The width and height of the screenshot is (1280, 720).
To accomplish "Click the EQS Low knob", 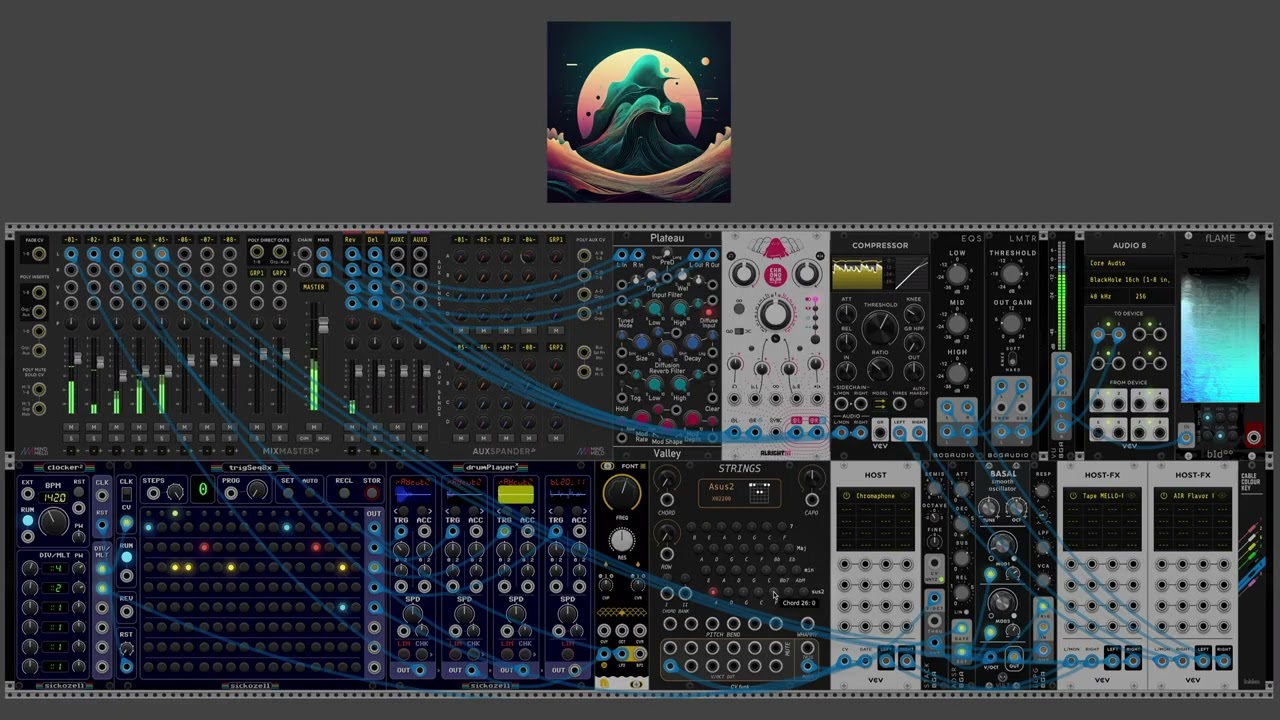I will click(957, 274).
